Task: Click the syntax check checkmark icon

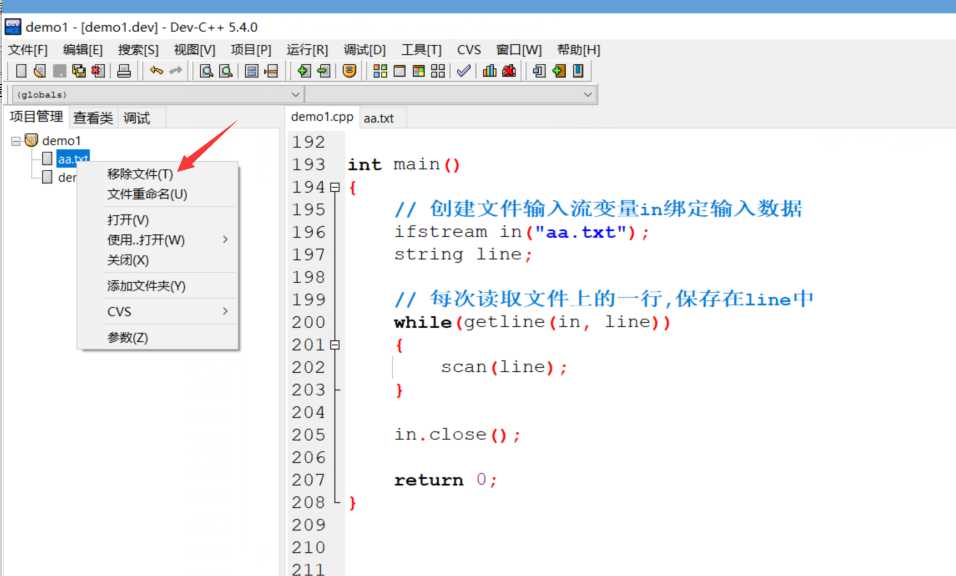Action: 463,71
